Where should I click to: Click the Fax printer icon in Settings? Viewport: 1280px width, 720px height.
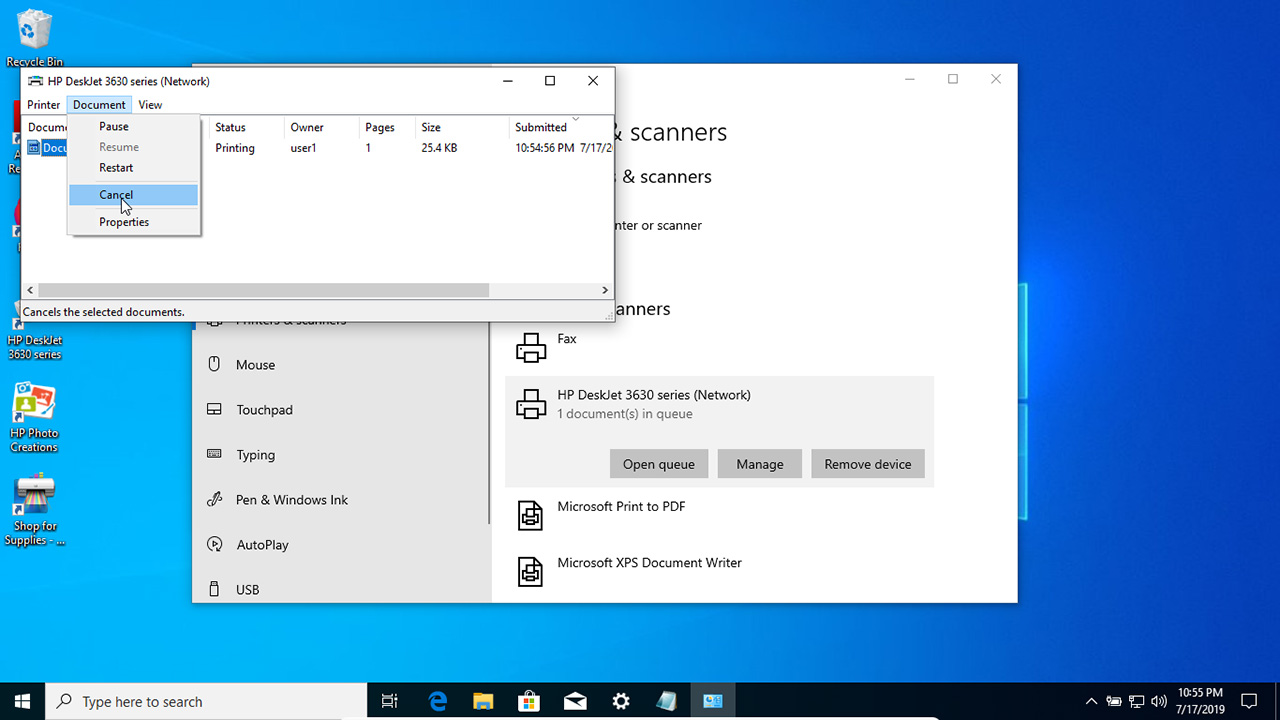coord(531,347)
